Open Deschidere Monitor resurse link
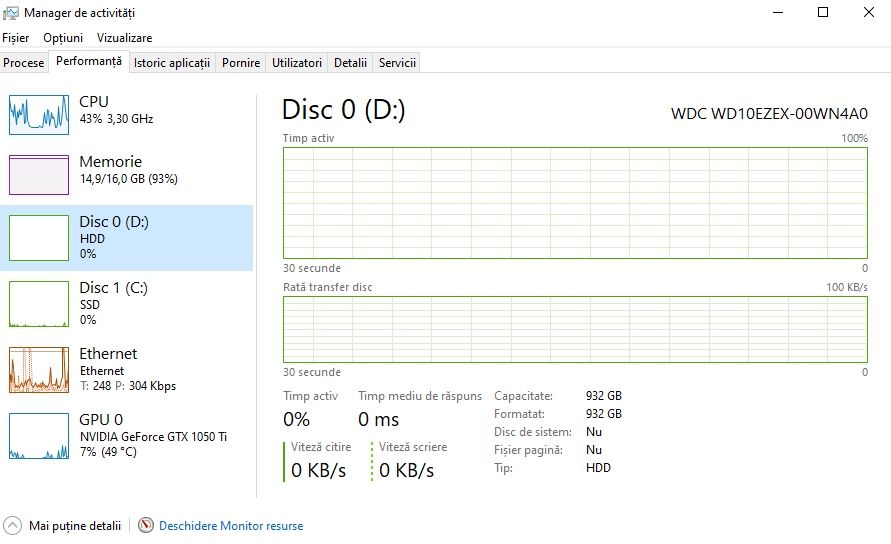This screenshot has width=891, height=544. tap(230, 525)
